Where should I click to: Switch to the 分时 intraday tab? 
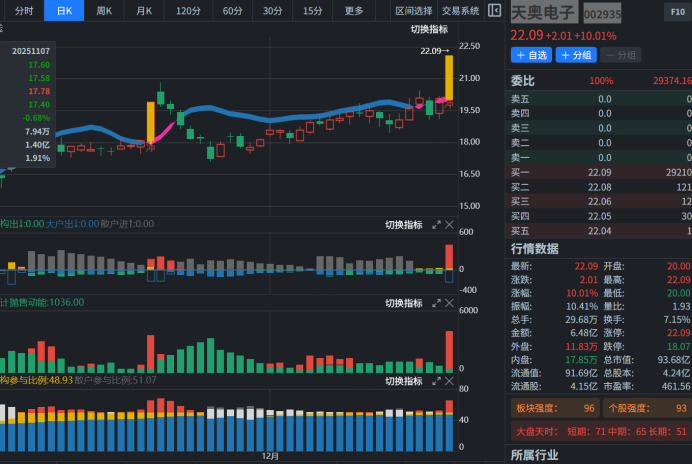click(x=24, y=11)
